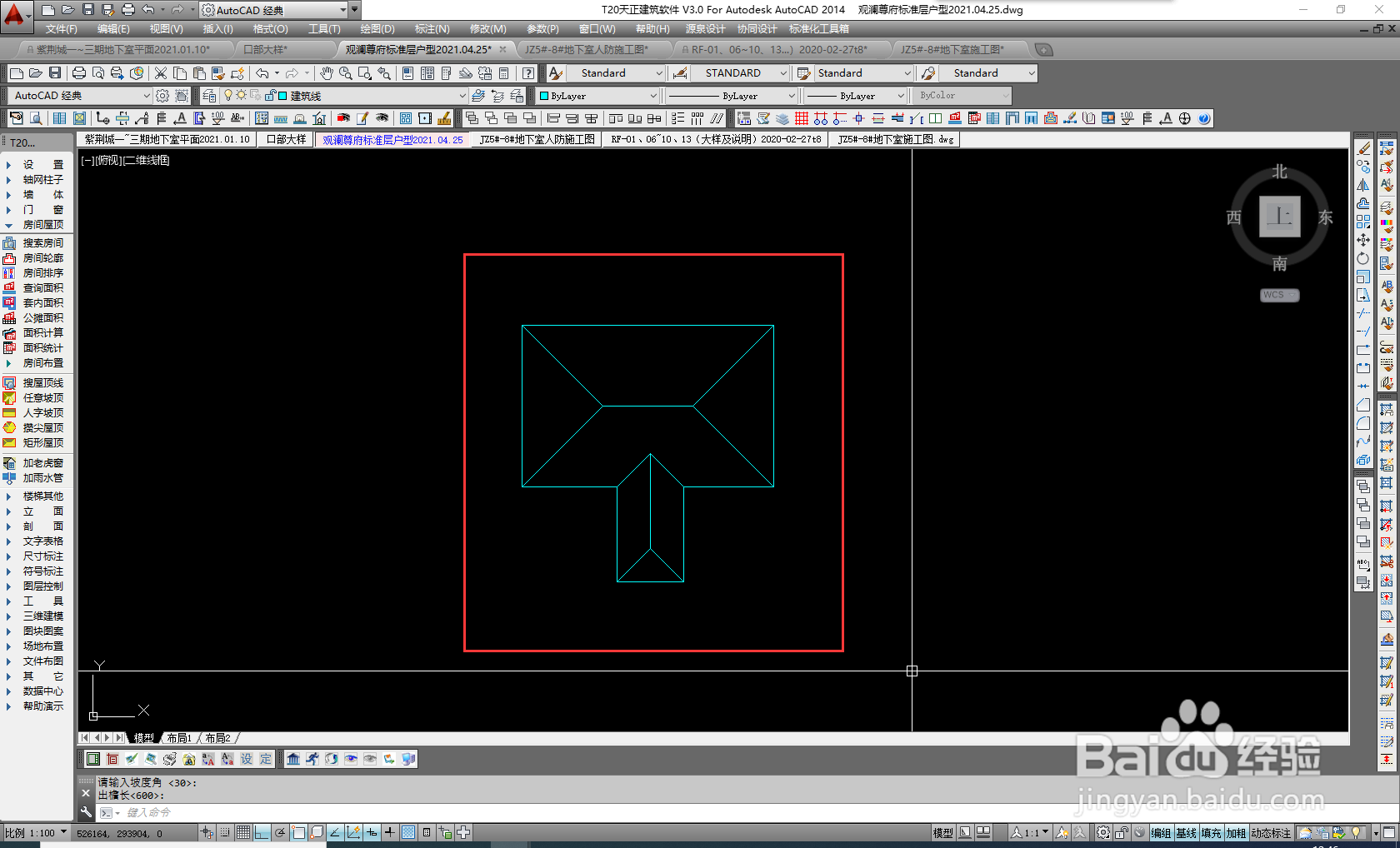This screenshot has height=848, width=1400.
Task: Click the ByColor plot style box
Action: [x=962, y=96]
